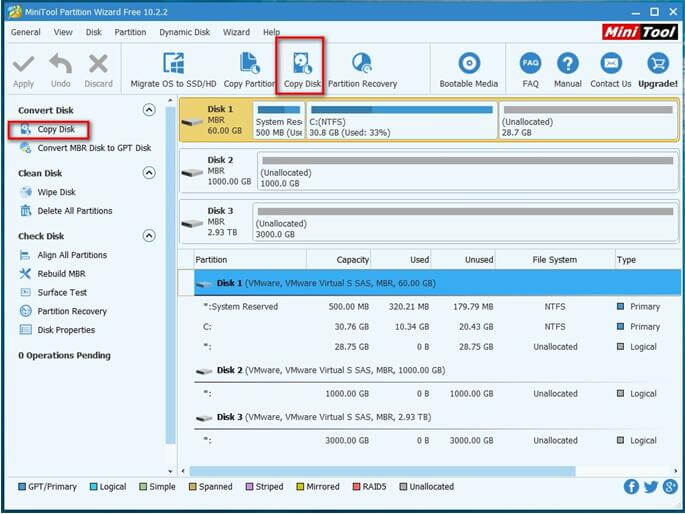Viewport: 685px width, 514px height.
Task: Click the sidebar scroll up arrow
Action: click(170, 101)
